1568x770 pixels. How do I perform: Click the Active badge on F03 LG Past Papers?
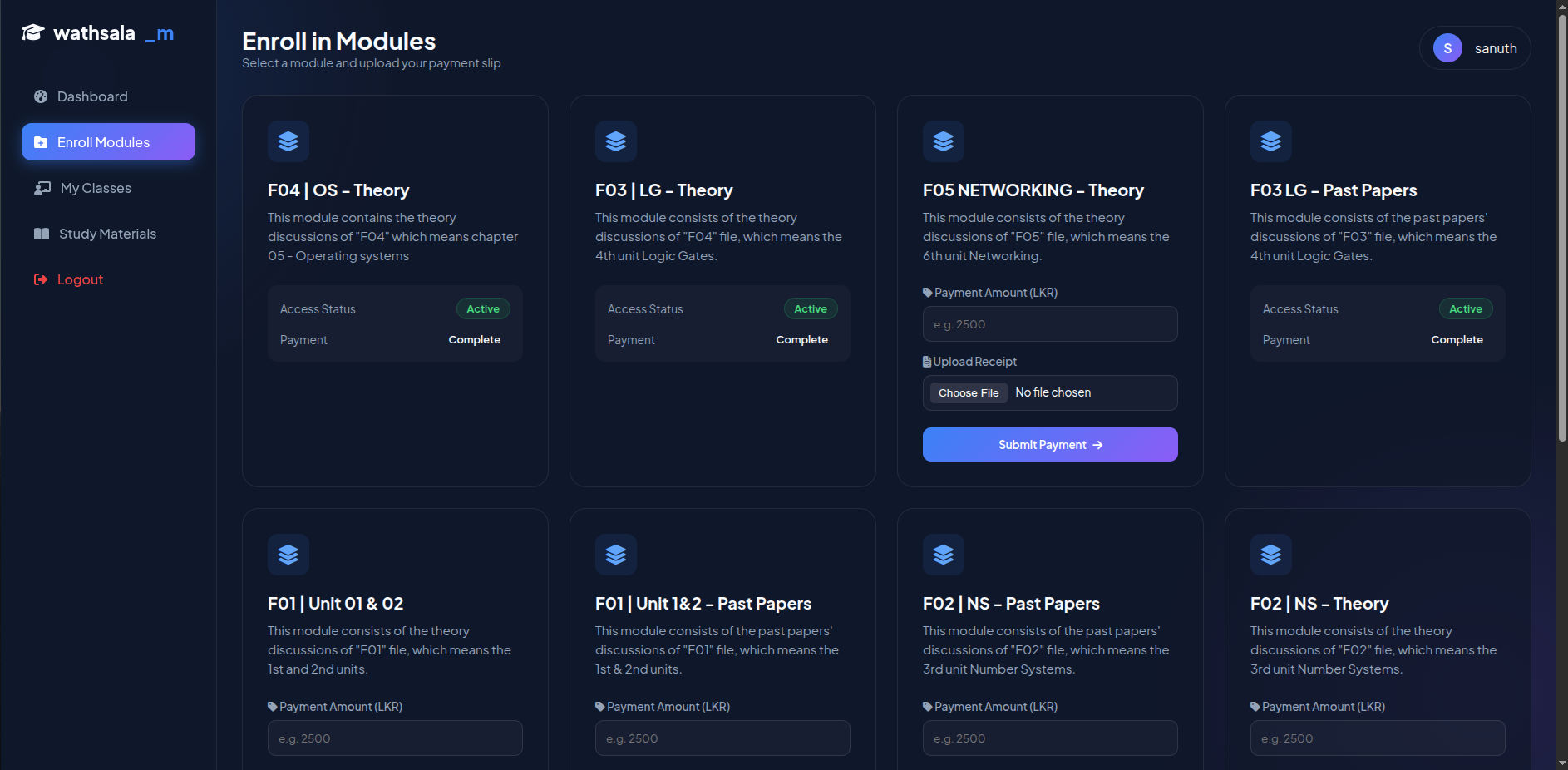pyautogui.click(x=1466, y=309)
